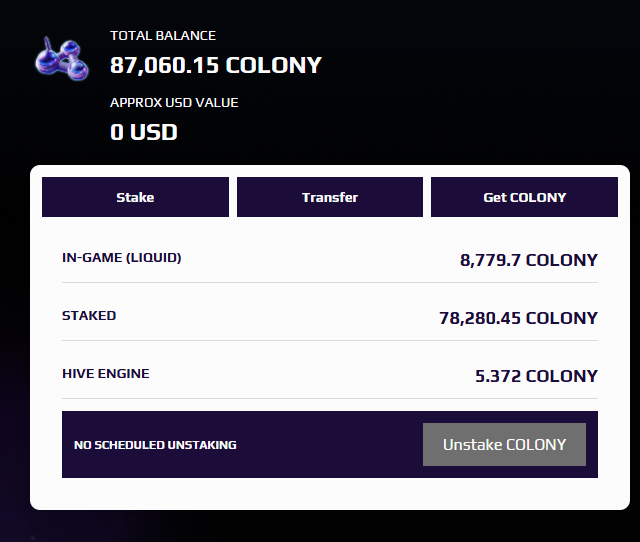Image resolution: width=640 pixels, height=542 pixels.
Task: Click the divider under the IN-GAME row
Action: point(330,282)
